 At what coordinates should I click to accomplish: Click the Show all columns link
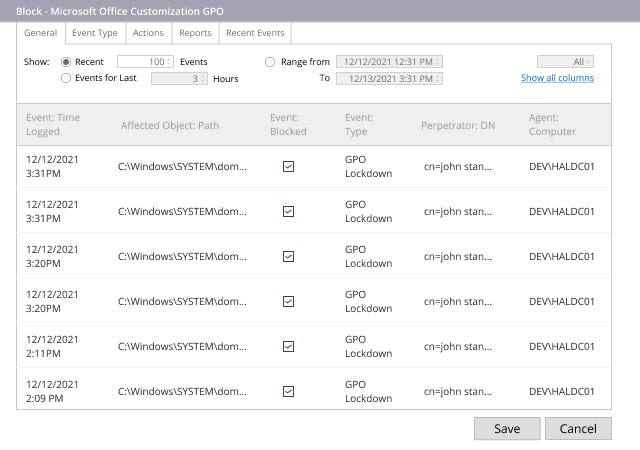pyautogui.click(x=557, y=78)
